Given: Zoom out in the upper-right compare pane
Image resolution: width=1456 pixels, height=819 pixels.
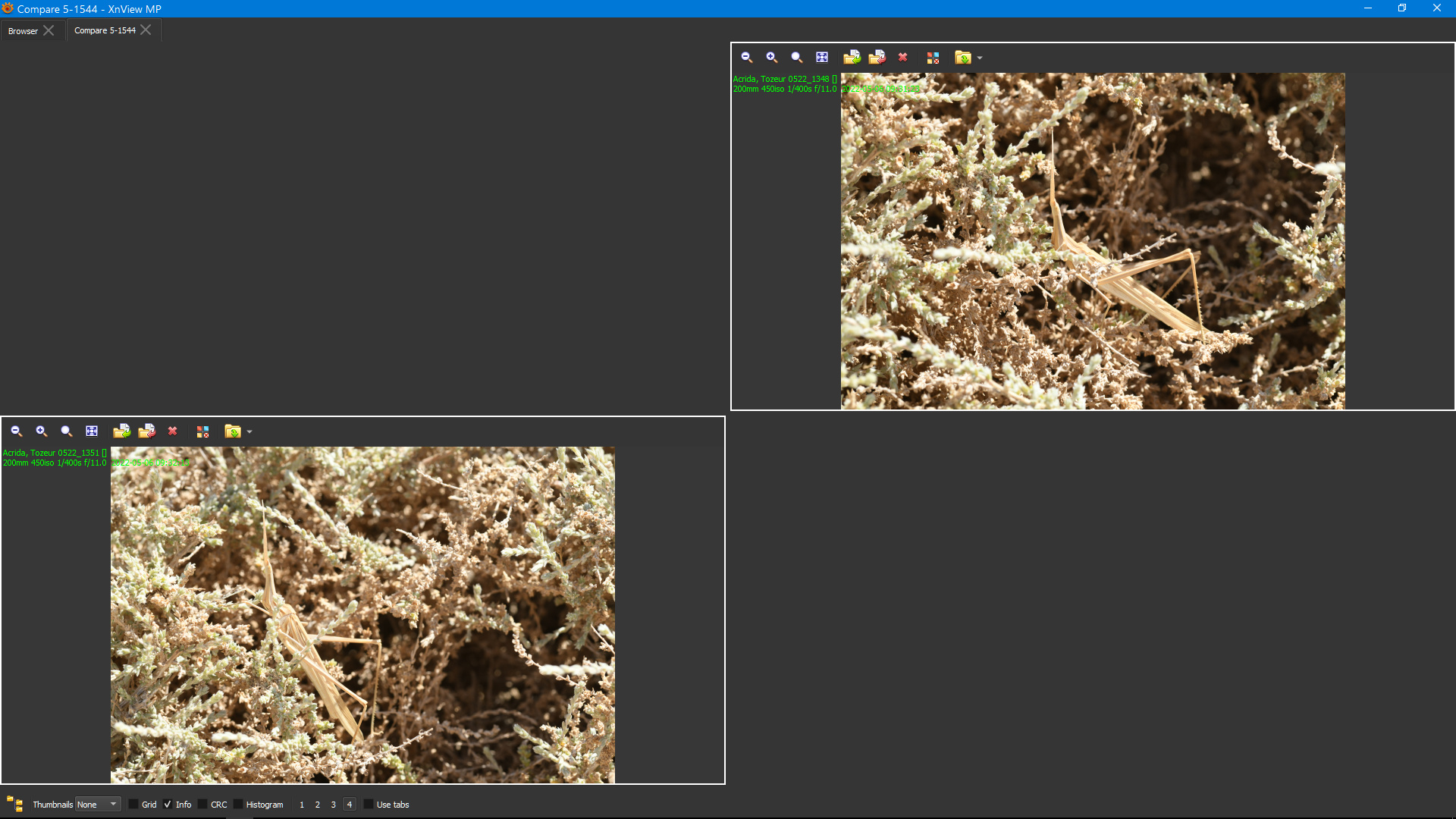Looking at the screenshot, I should pos(746,58).
